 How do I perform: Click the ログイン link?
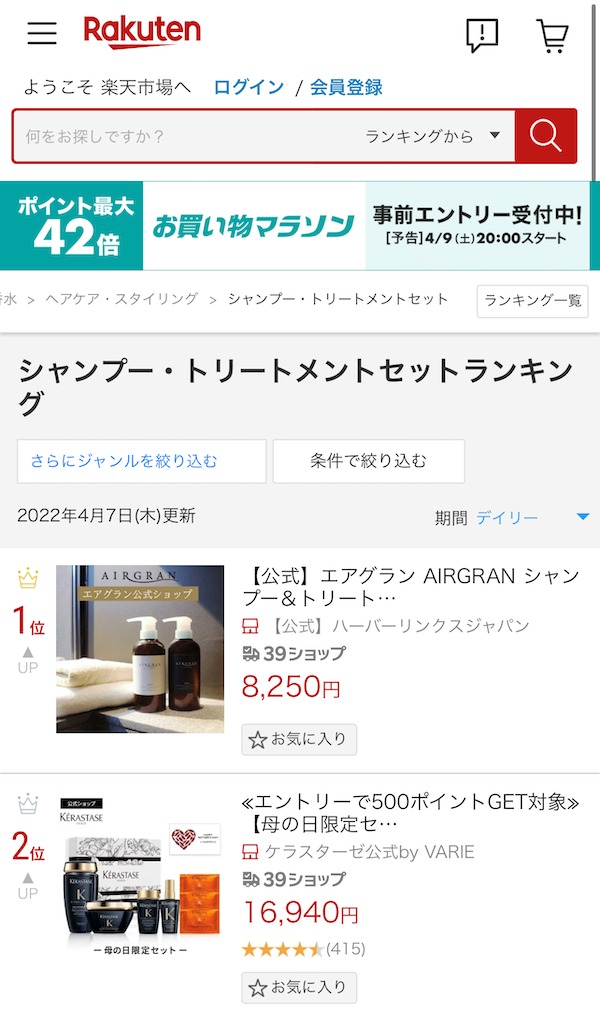click(249, 87)
